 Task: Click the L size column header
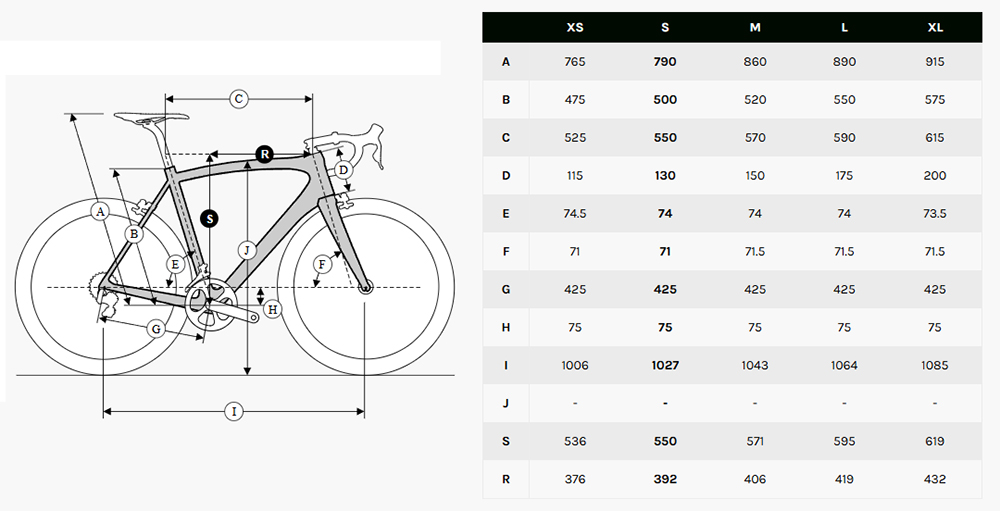click(x=845, y=27)
